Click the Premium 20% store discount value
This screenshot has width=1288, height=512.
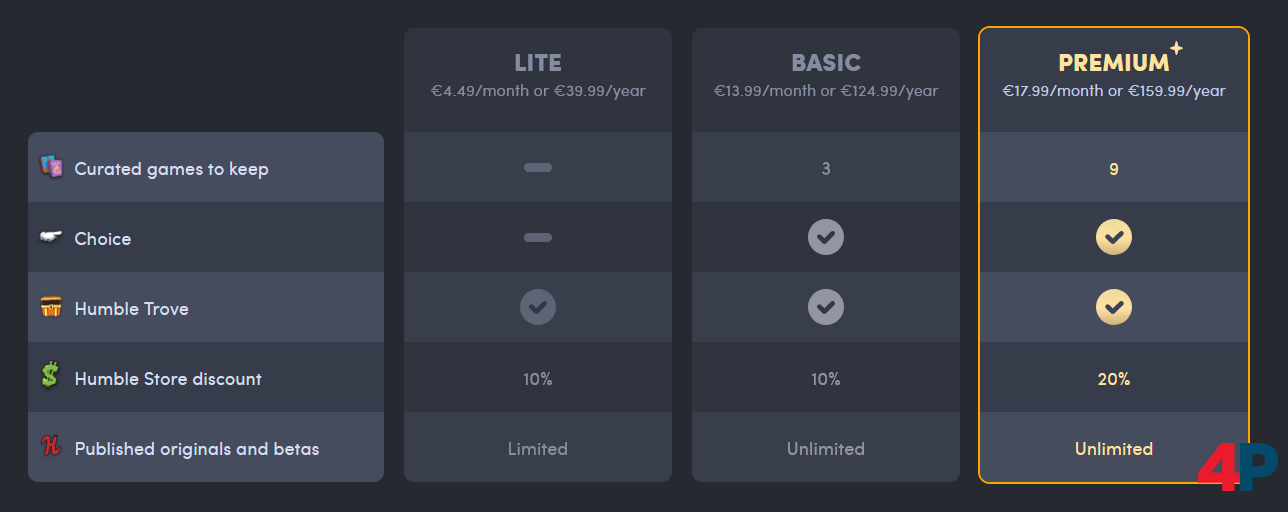point(1114,379)
